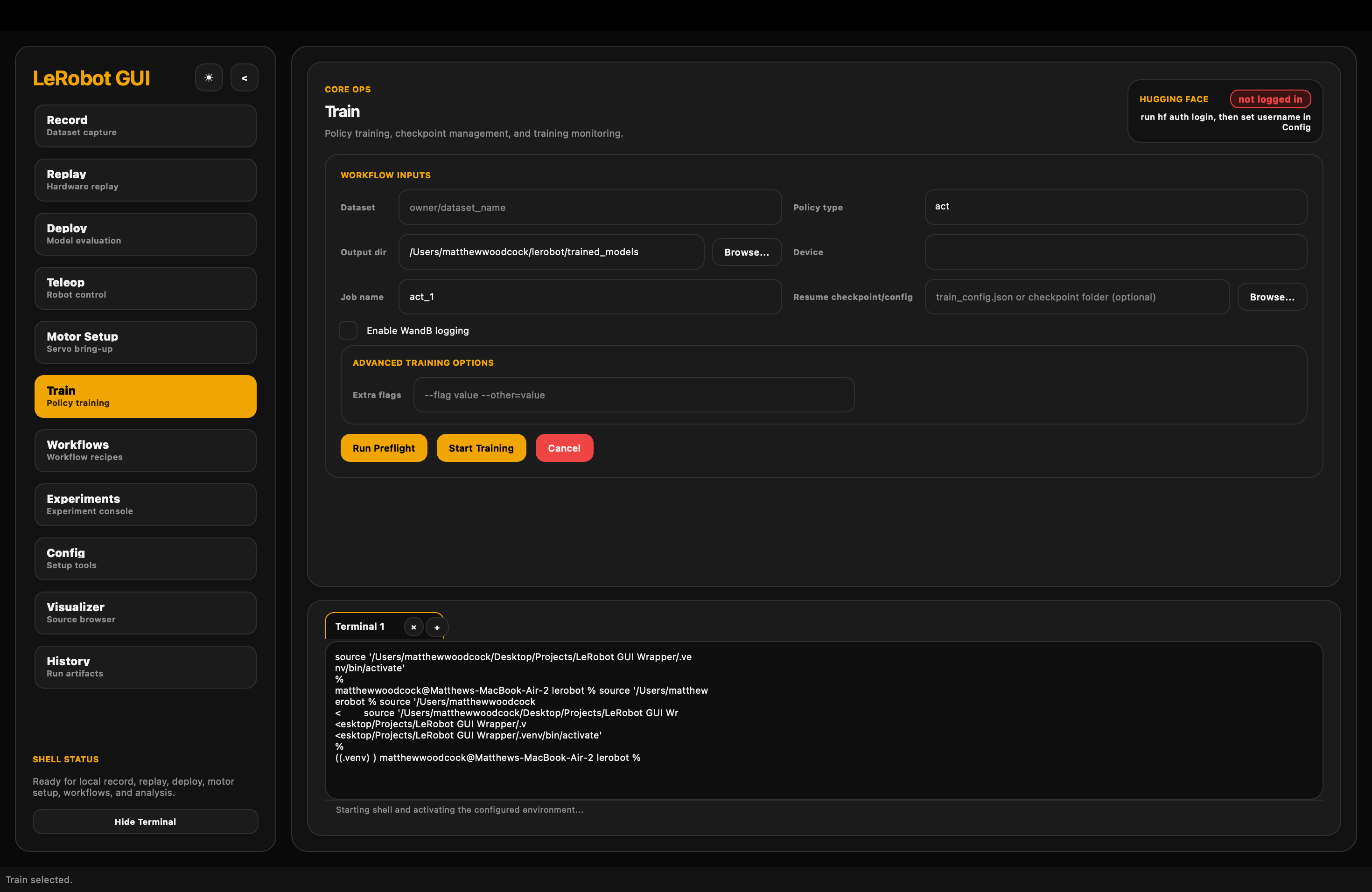Screen dimensions: 1372x892
Task: Collapse the sidebar with the arrow icon
Action: coord(245,78)
